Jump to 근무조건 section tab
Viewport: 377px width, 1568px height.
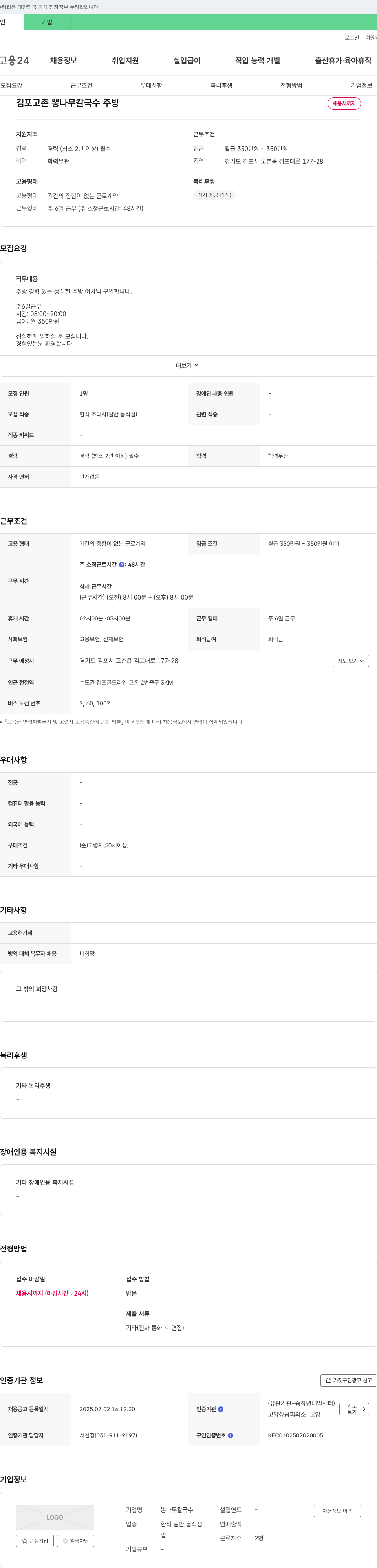click(x=81, y=85)
